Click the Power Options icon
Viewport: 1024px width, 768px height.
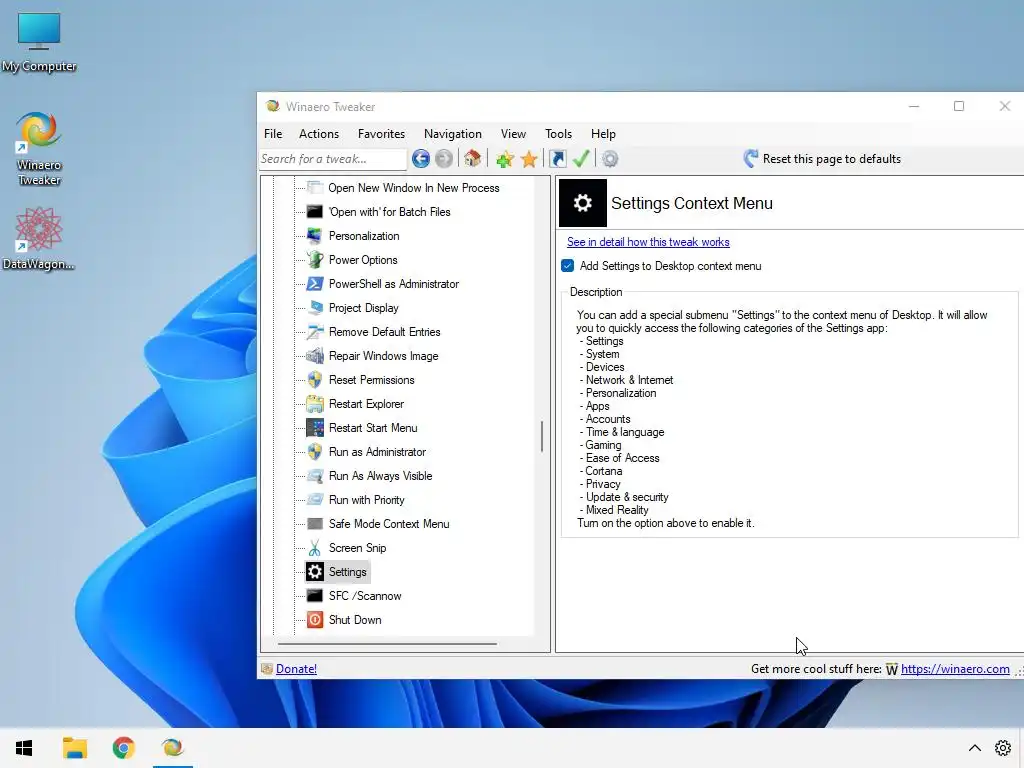click(x=315, y=260)
